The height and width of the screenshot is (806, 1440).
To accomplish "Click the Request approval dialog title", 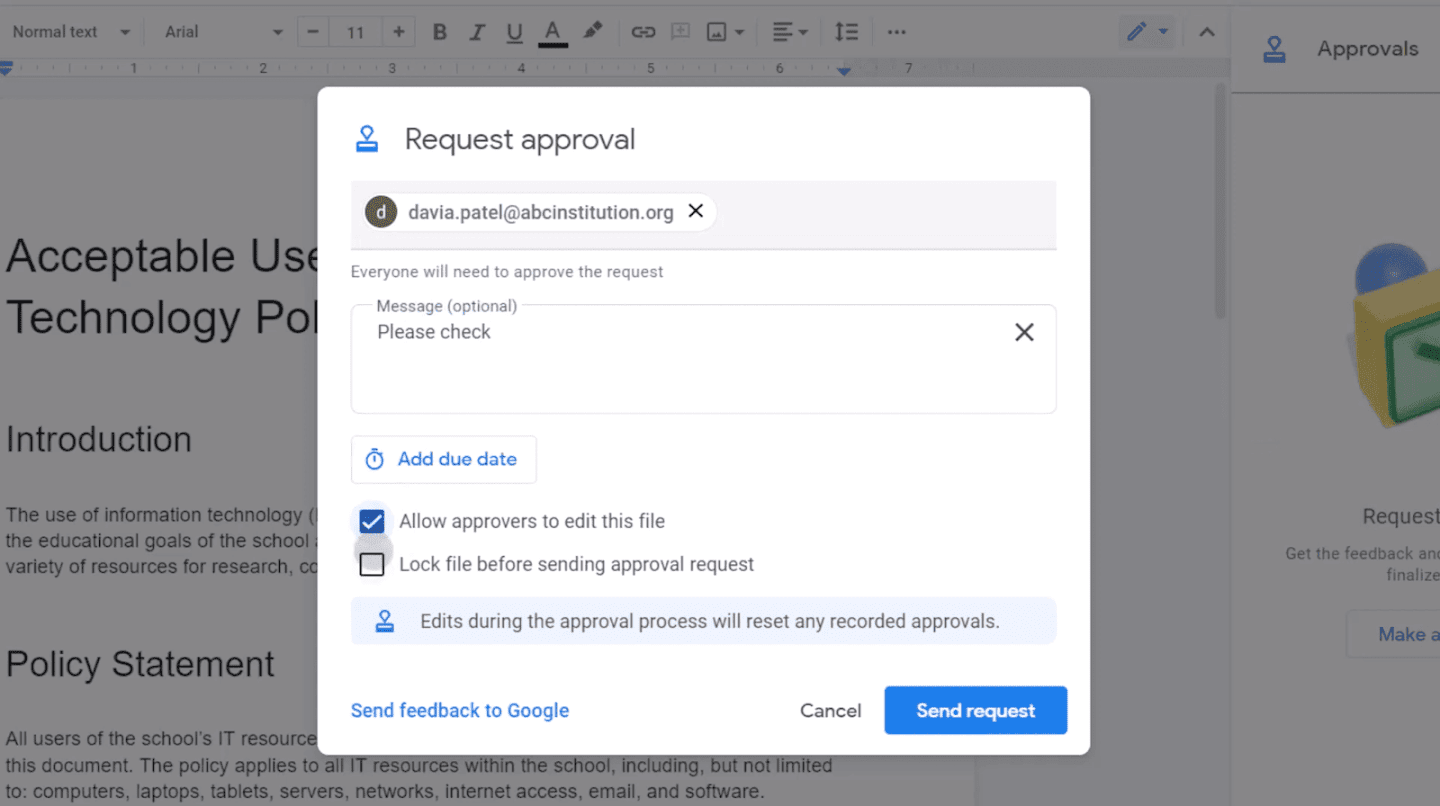I will click(x=520, y=139).
